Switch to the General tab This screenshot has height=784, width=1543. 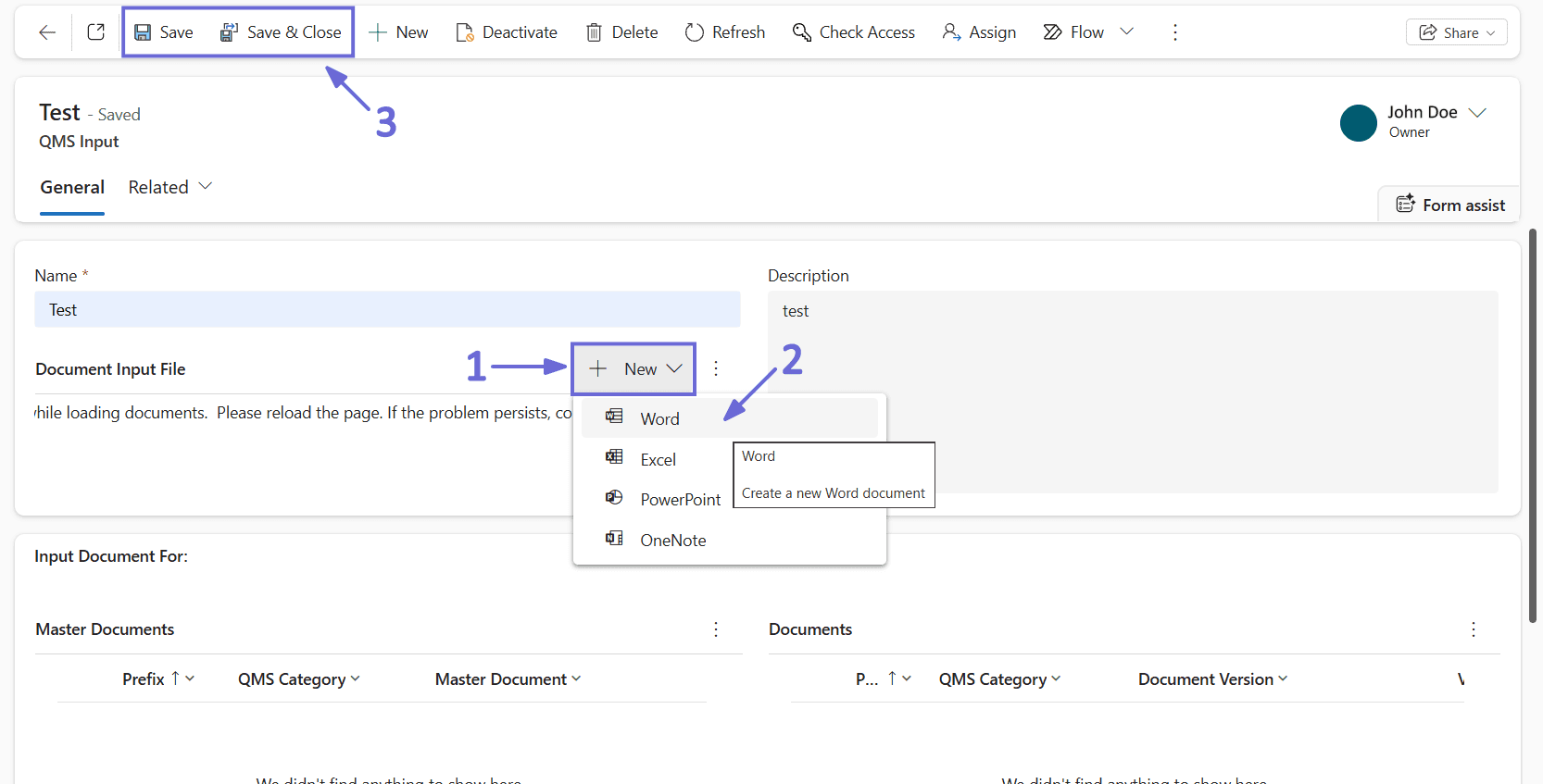[72, 187]
